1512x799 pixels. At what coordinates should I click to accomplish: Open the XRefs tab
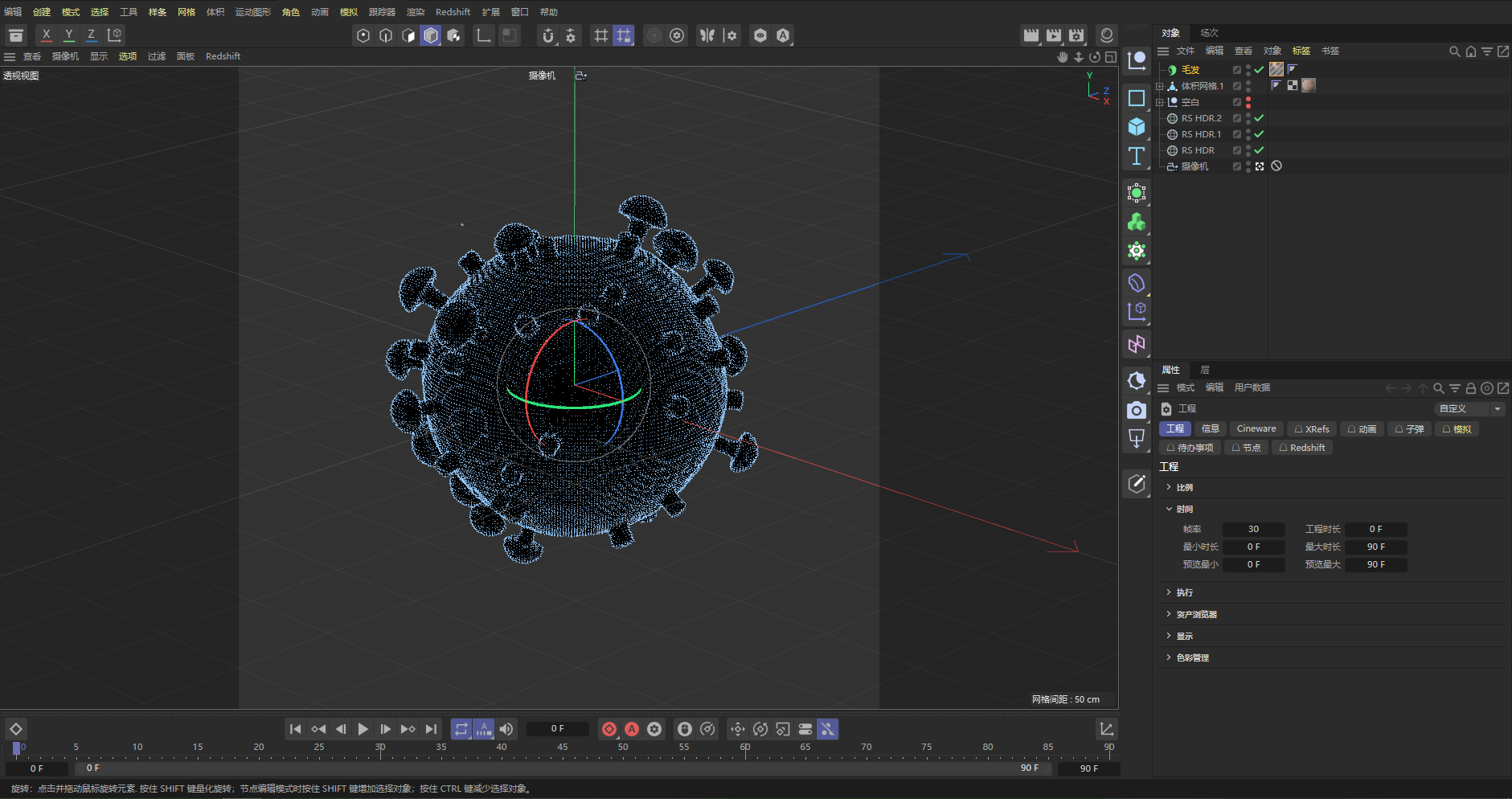[1311, 429]
